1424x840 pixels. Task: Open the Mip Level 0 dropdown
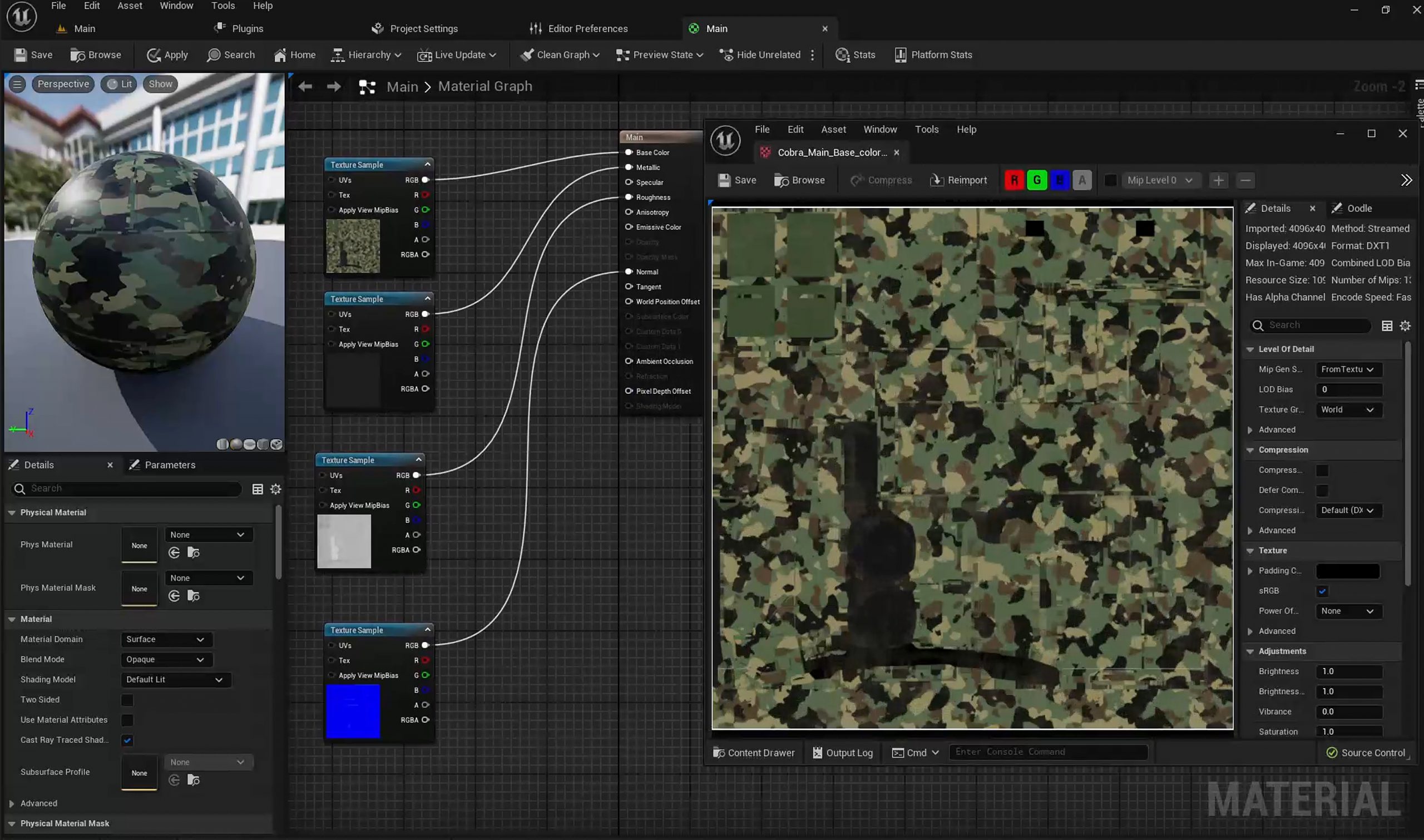coord(1160,180)
